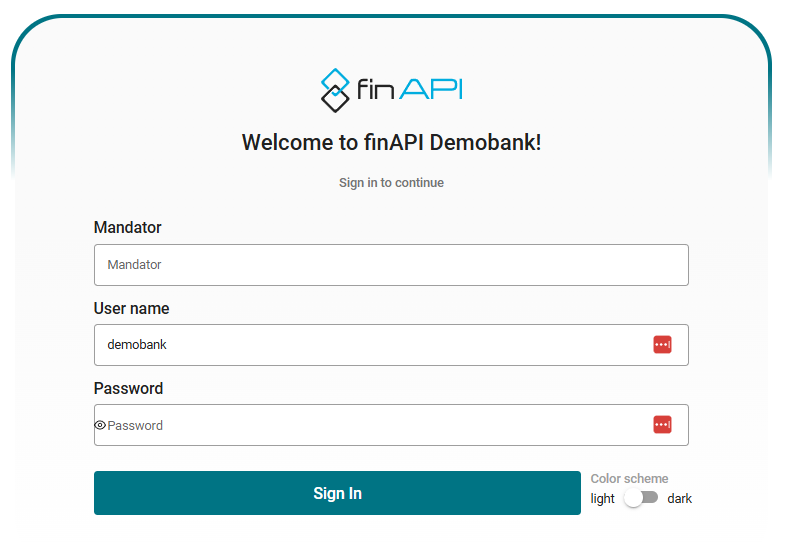Select the "light" color scheme label
The width and height of the screenshot is (786, 543).
point(603,499)
